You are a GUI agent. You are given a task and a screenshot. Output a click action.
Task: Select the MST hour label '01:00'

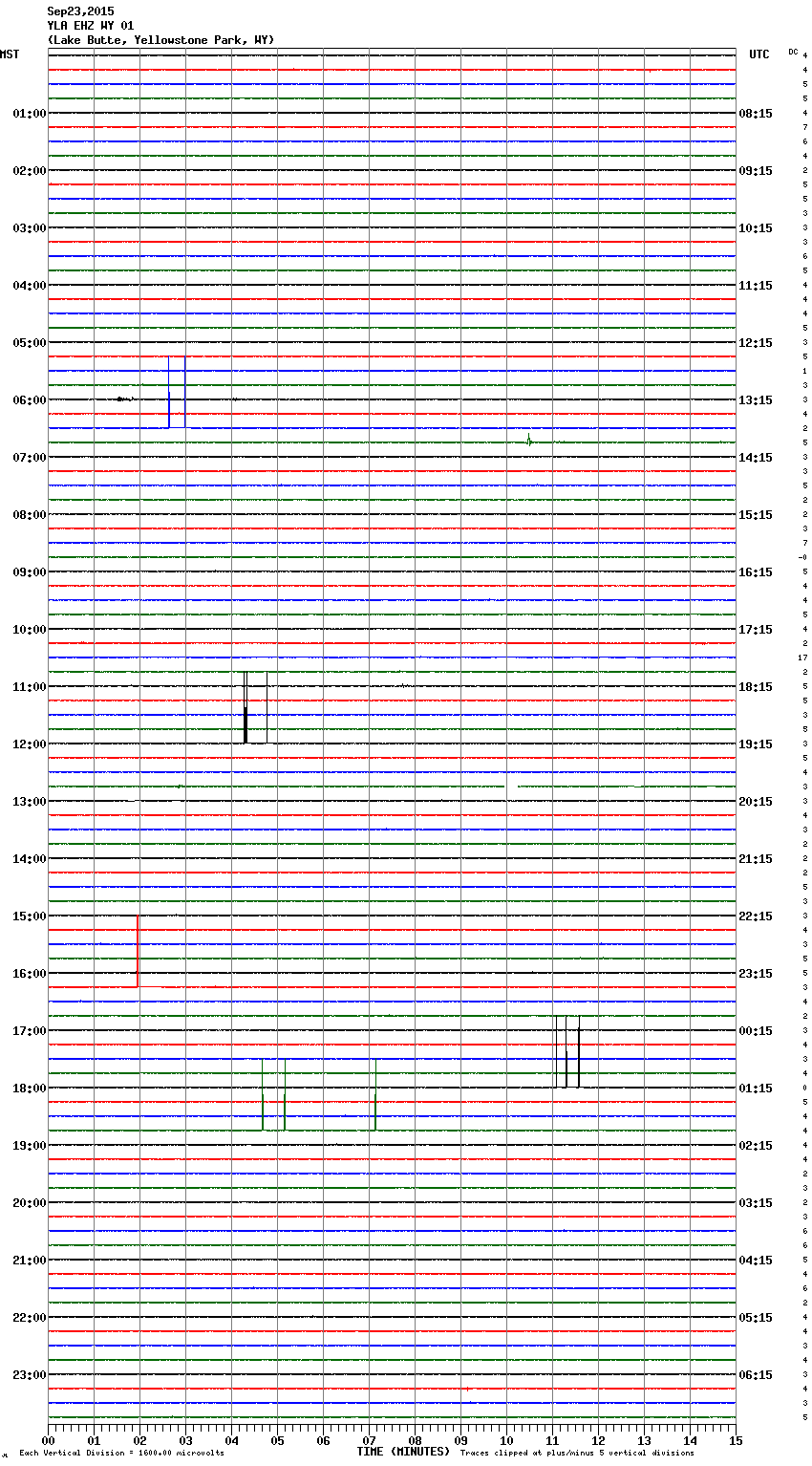(x=29, y=114)
